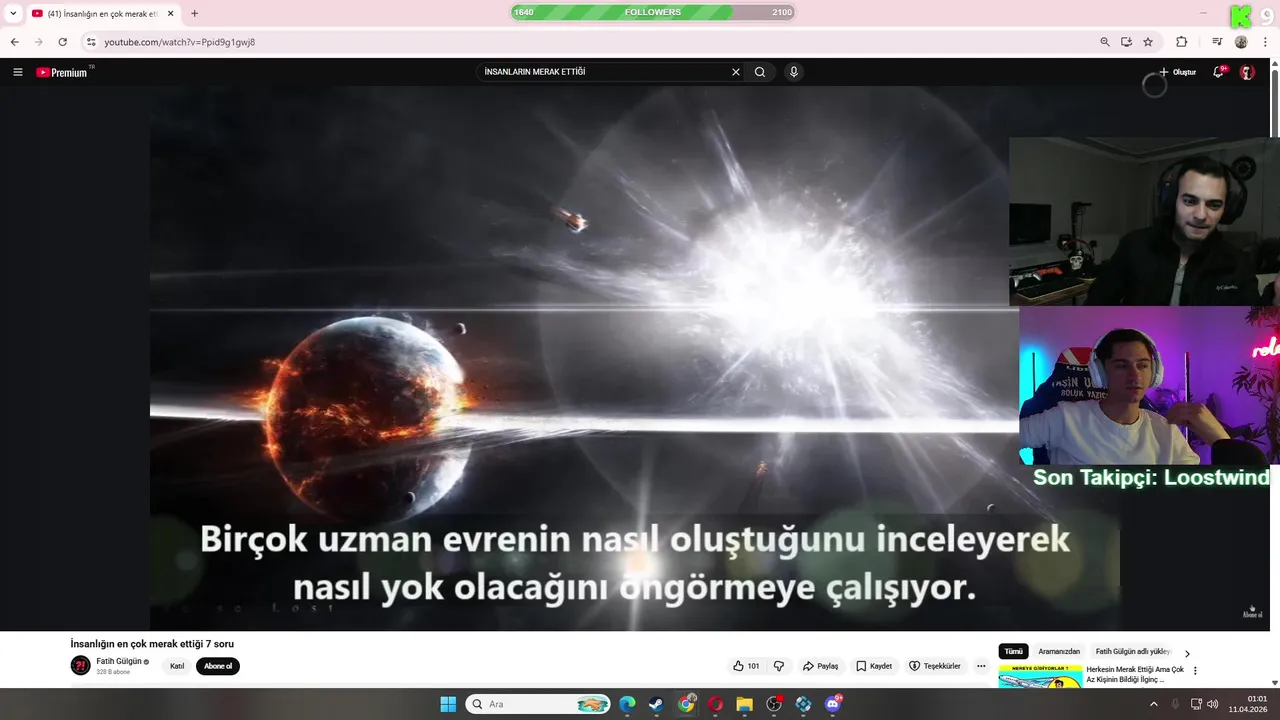Image resolution: width=1280 pixels, height=720 pixels.
Task: Click the followers progress bar overlay
Action: 653,12
